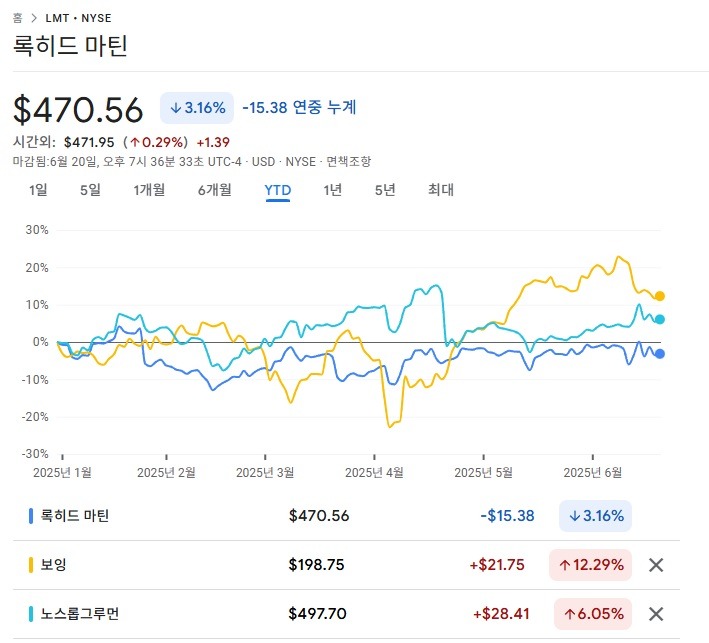Click the 2025년 5월 axis label

coord(483,473)
